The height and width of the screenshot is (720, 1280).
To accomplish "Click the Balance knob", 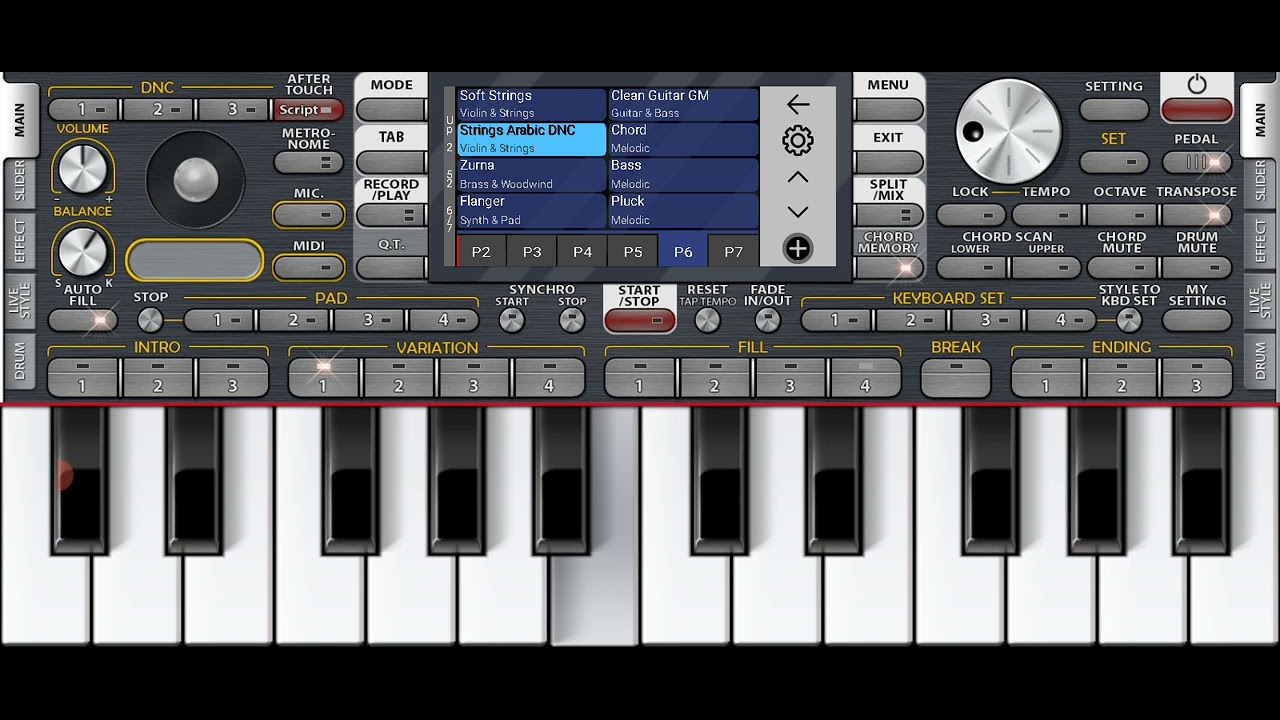I will [x=83, y=250].
